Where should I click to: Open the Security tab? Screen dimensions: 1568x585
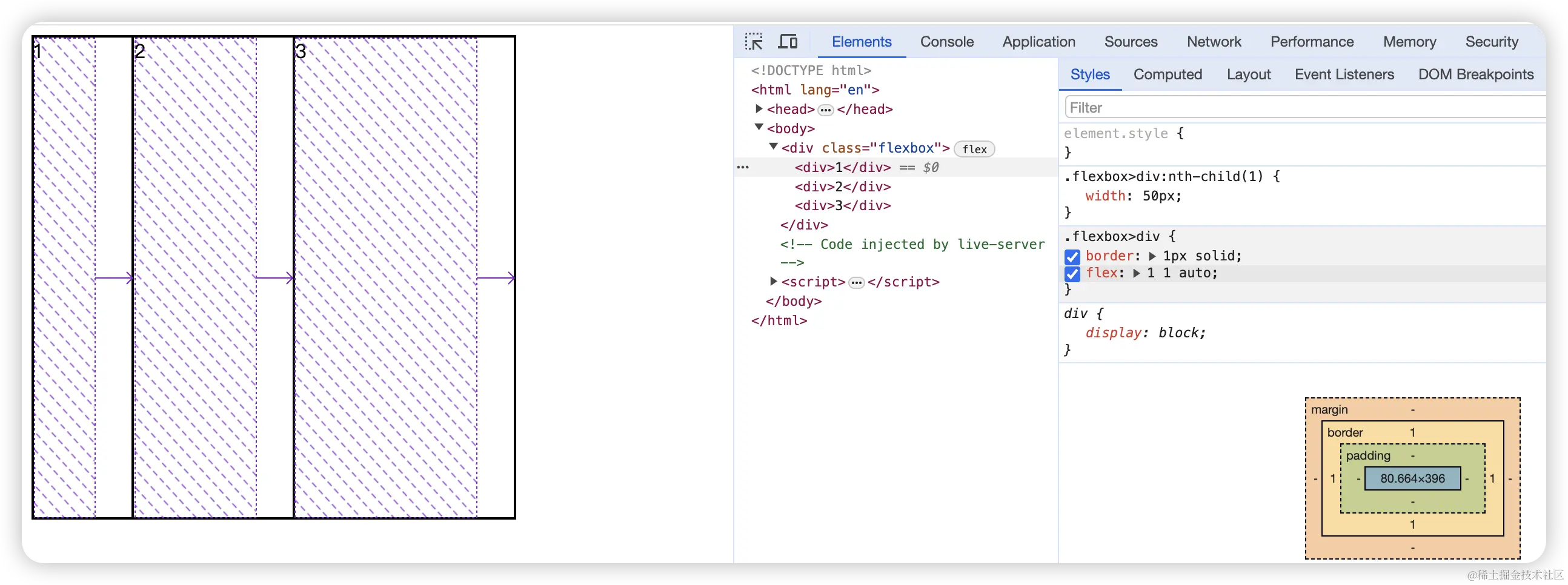(1491, 41)
